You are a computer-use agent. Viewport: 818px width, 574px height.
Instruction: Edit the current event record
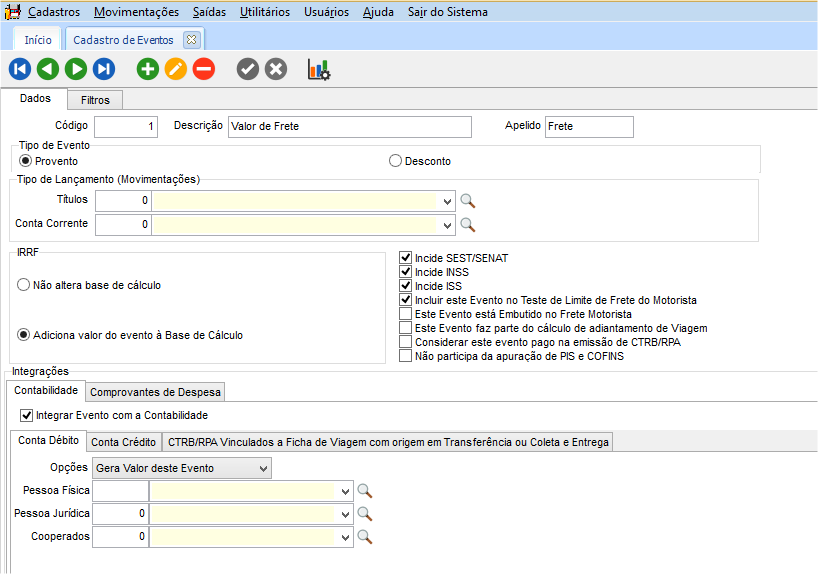(x=175, y=69)
